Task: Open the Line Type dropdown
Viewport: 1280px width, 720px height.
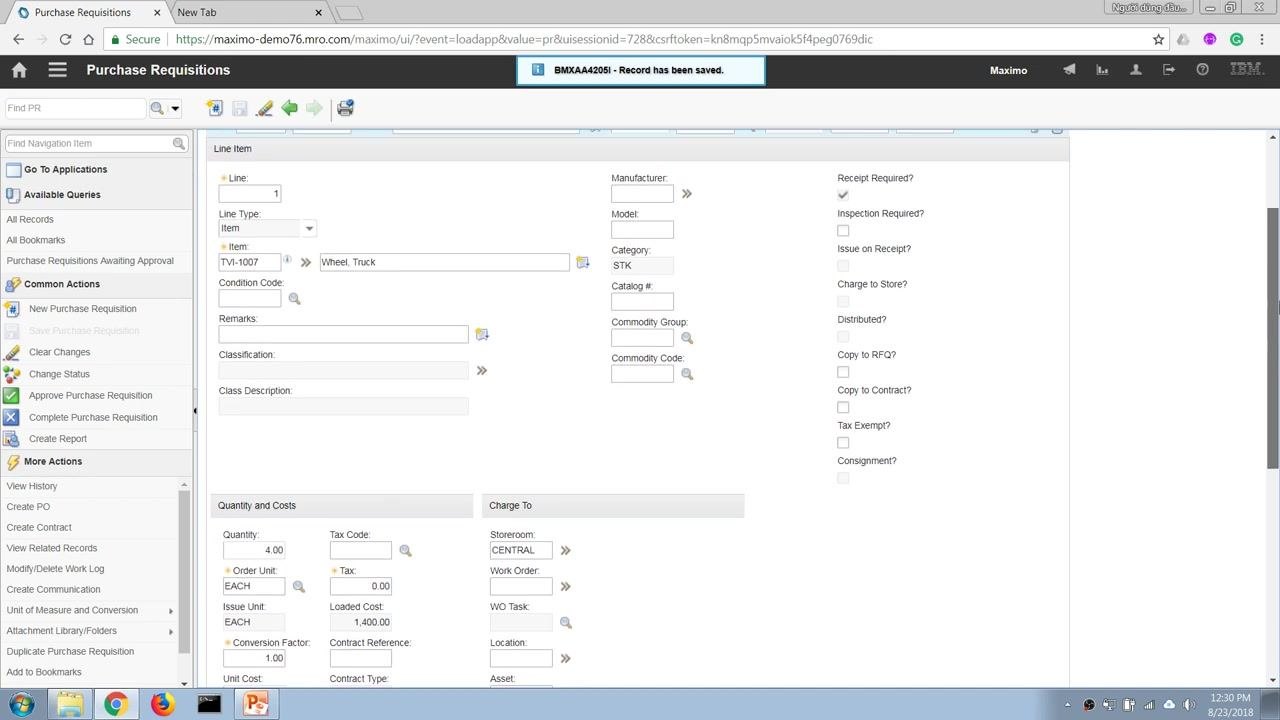Action: (309, 228)
